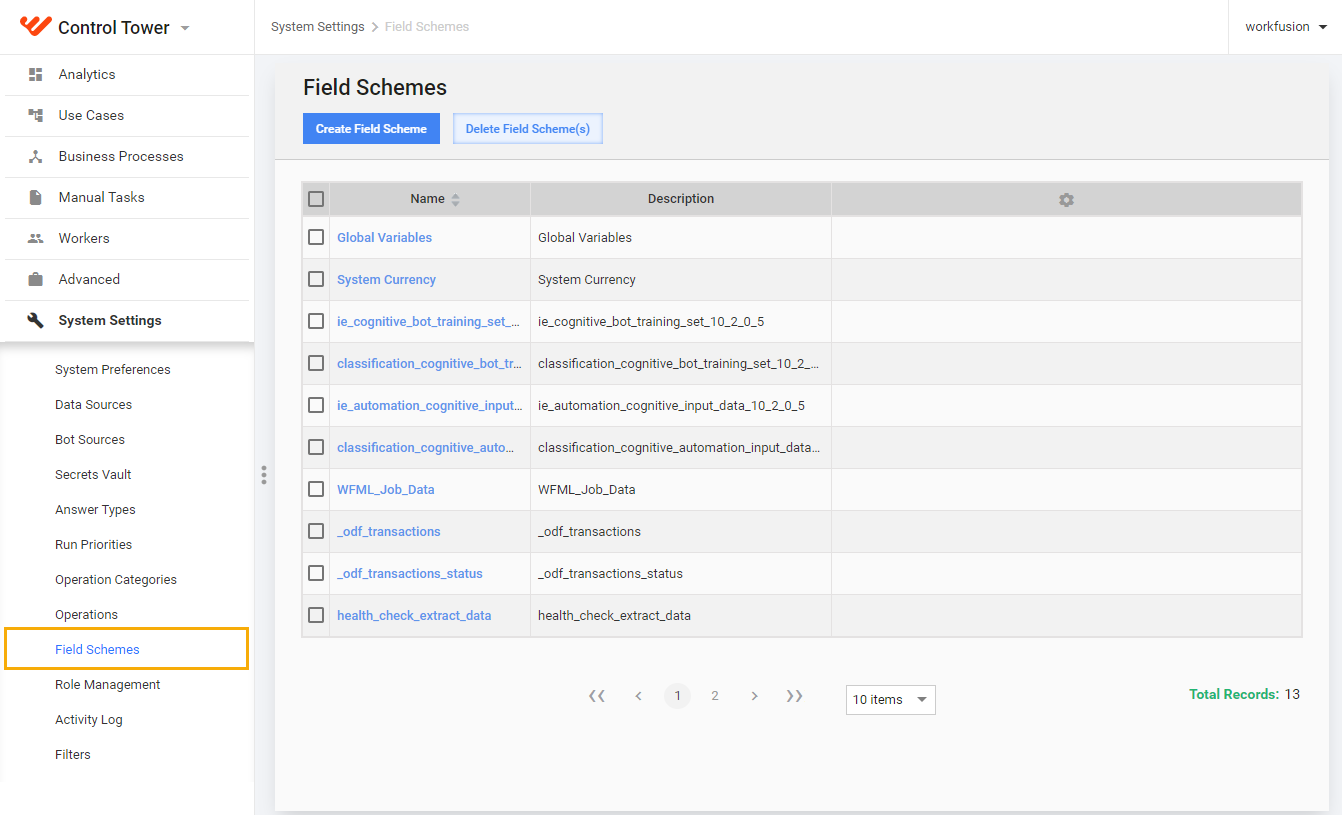
Task: Check health_check_extract_data row checkbox
Action: (x=316, y=615)
